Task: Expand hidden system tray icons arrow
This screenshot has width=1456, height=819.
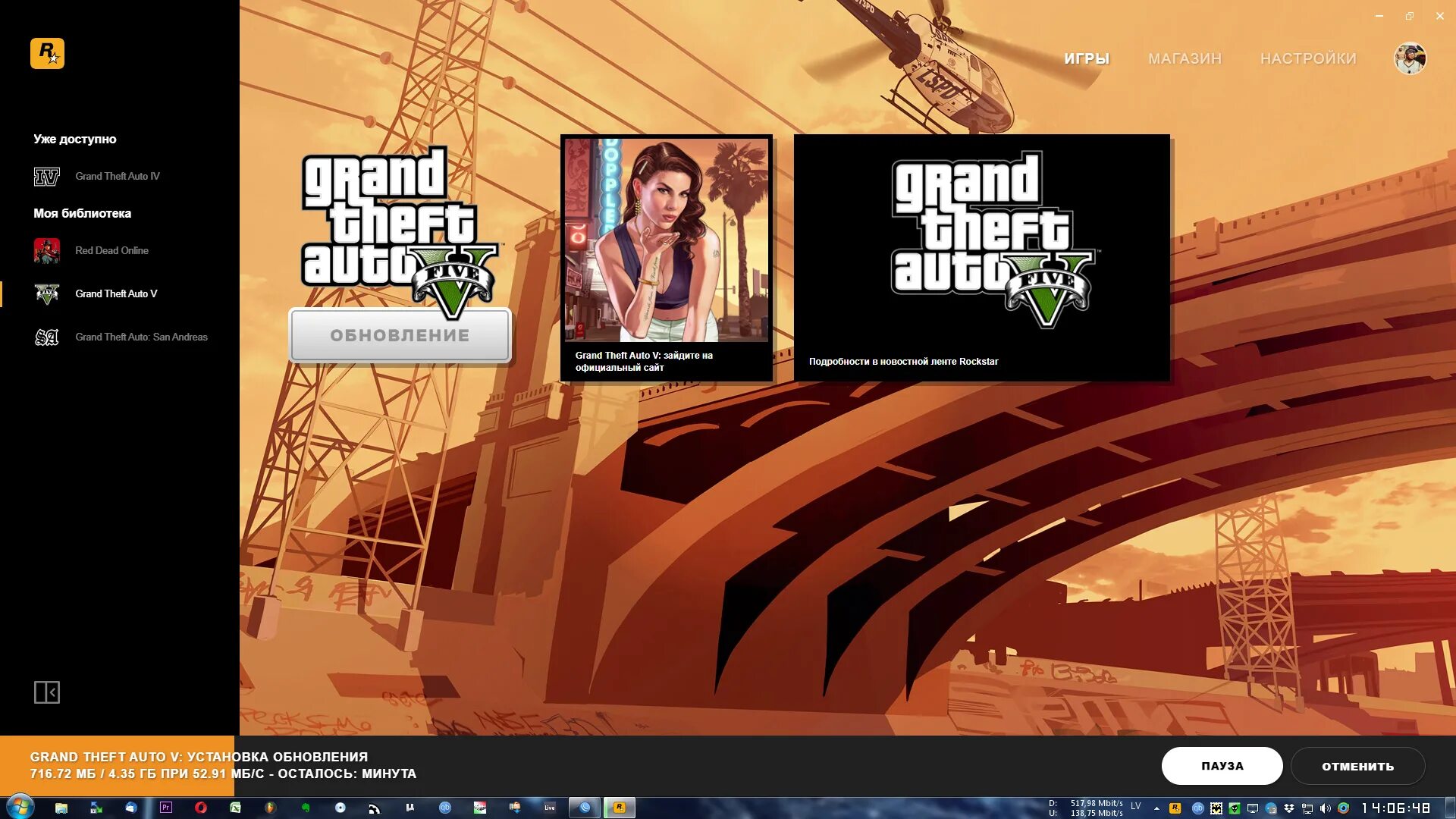Action: (1156, 808)
